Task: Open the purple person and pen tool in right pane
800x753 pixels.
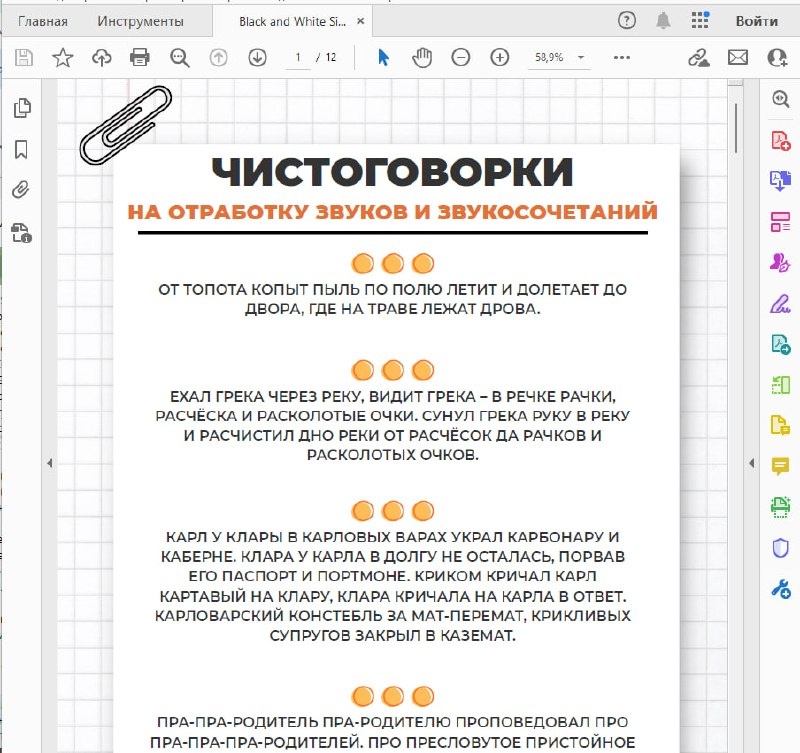Action: click(780, 263)
